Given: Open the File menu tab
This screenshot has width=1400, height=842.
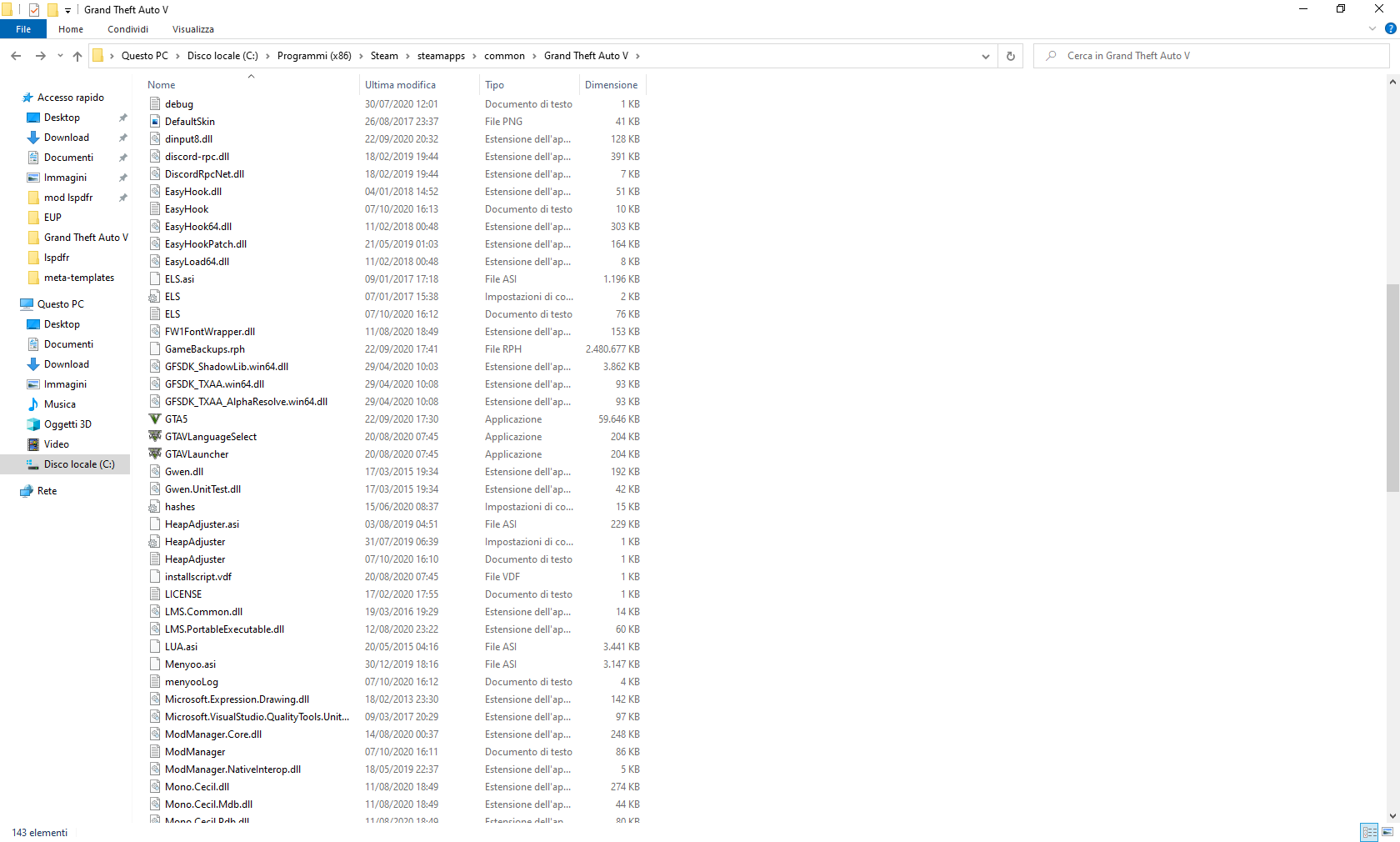Looking at the screenshot, I should click(23, 29).
